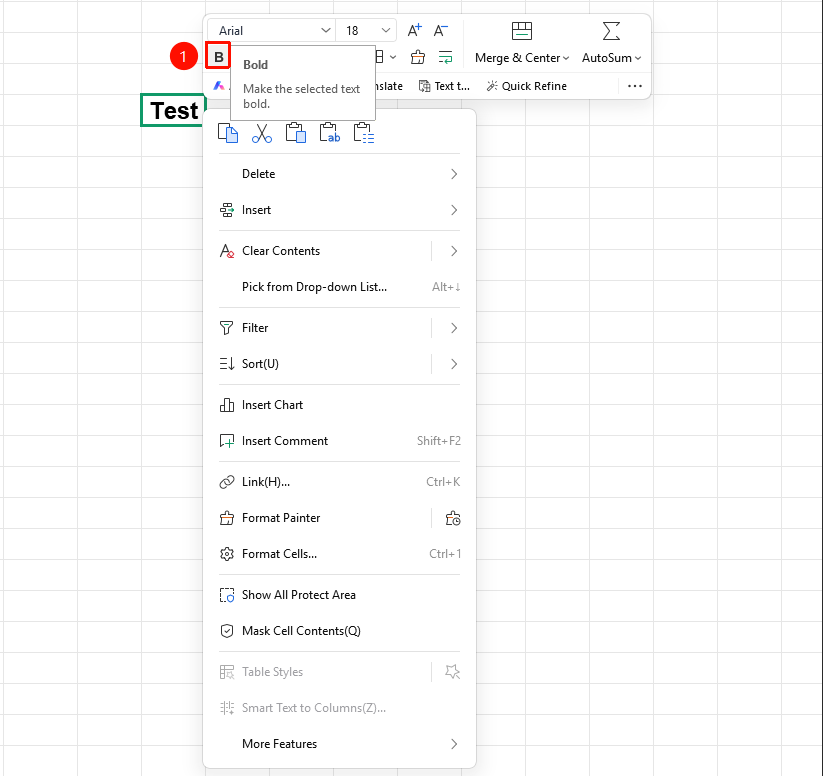This screenshot has height=776, width=823.
Task: Click the continuous Format Painter icon beside Format Painter
Action: (x=452, y=518)
